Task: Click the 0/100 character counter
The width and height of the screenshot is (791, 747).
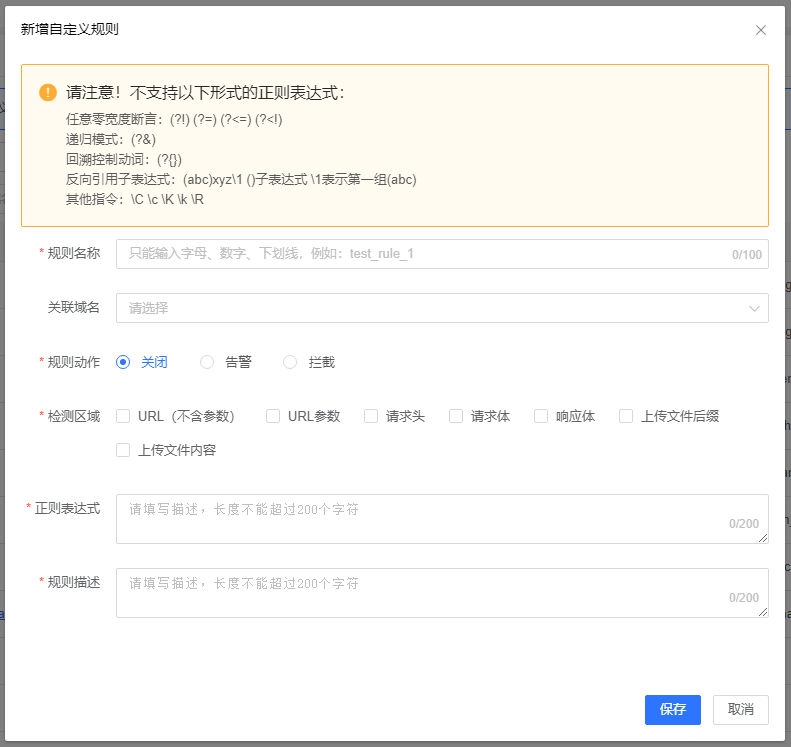Action: click(x=747, y=255)
